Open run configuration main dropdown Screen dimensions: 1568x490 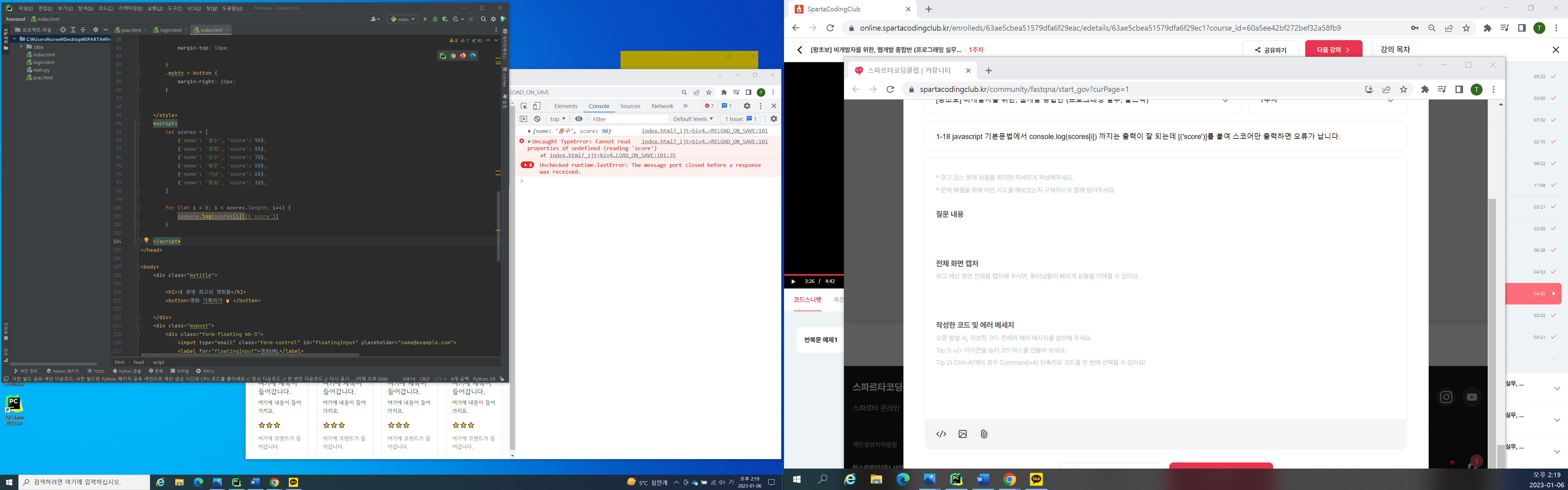(x=403, y=19)
